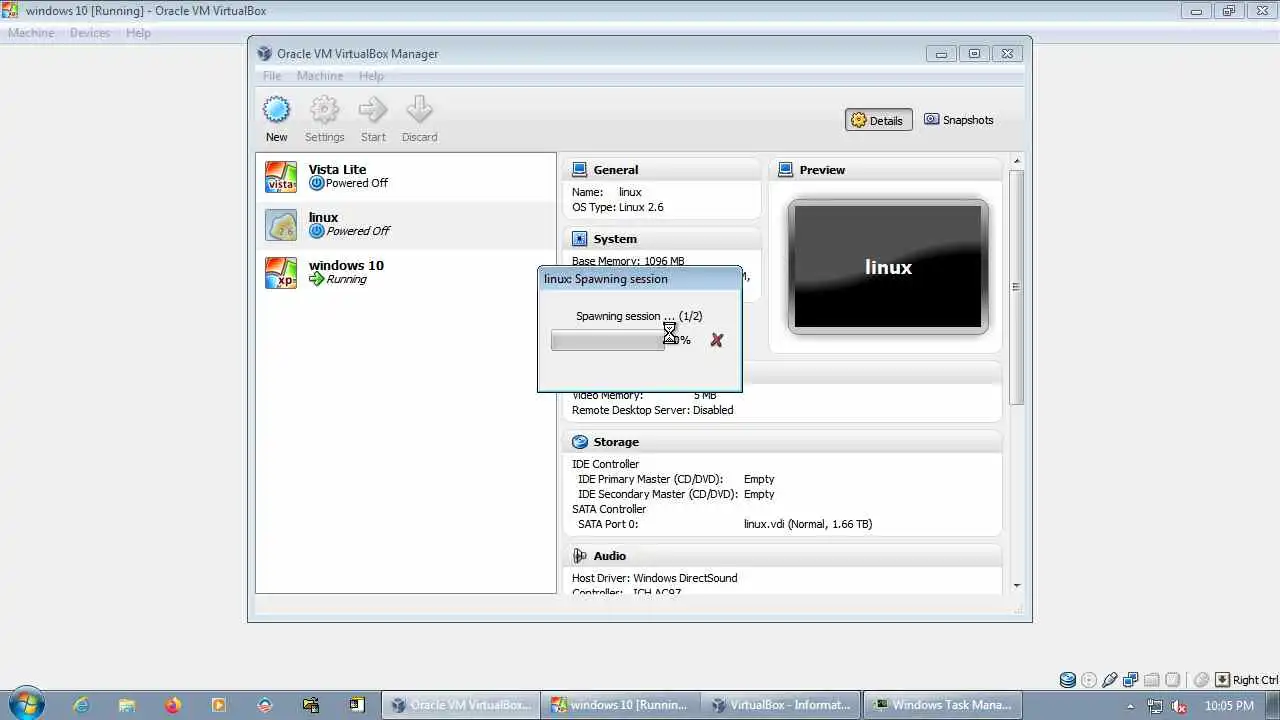Click the Preview section header
Screen dimensions: 1280x720
coord(886,170)
